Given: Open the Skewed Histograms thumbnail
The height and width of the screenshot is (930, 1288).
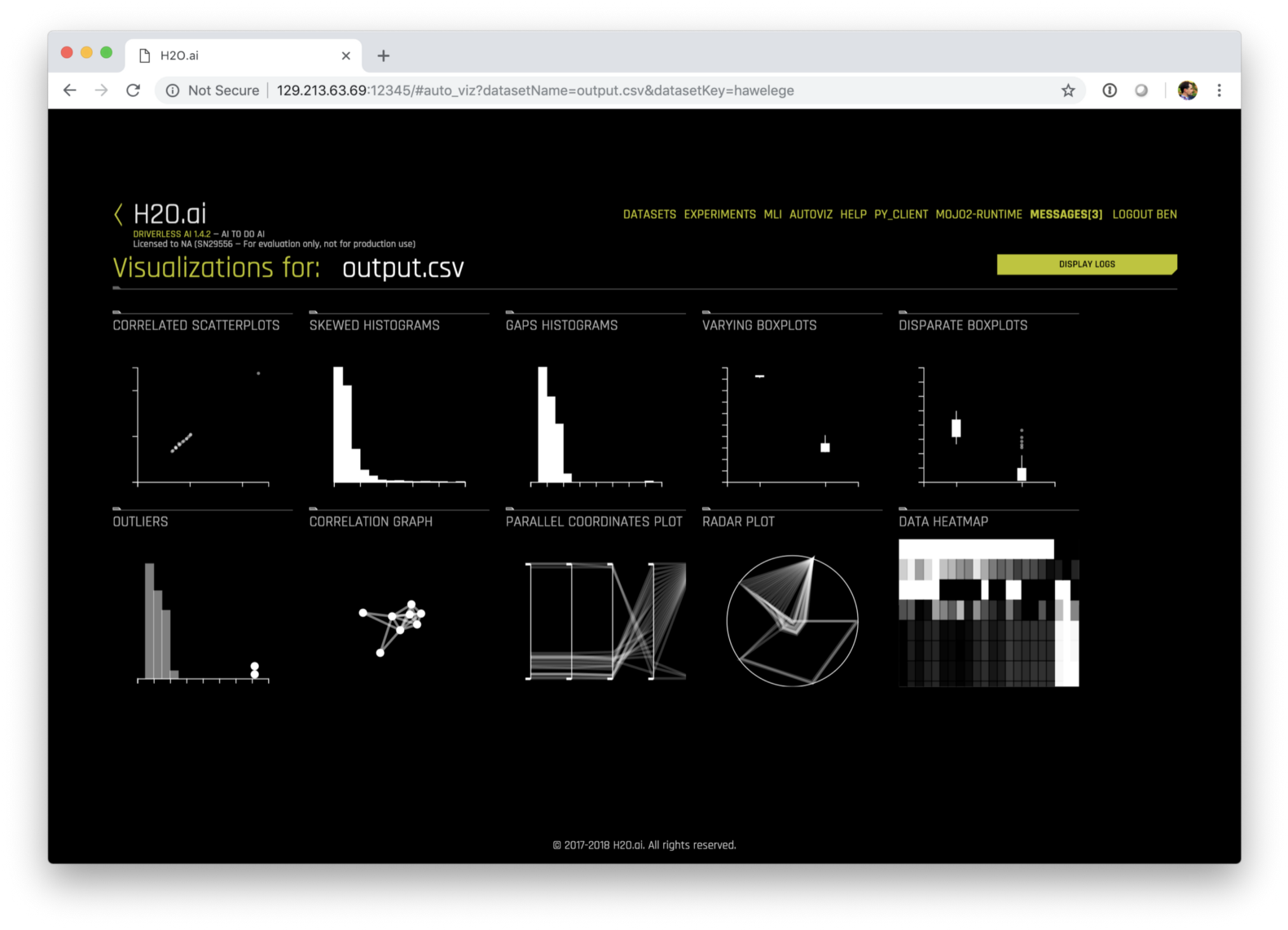Looking at the screenshot, I should coord(399,425).
